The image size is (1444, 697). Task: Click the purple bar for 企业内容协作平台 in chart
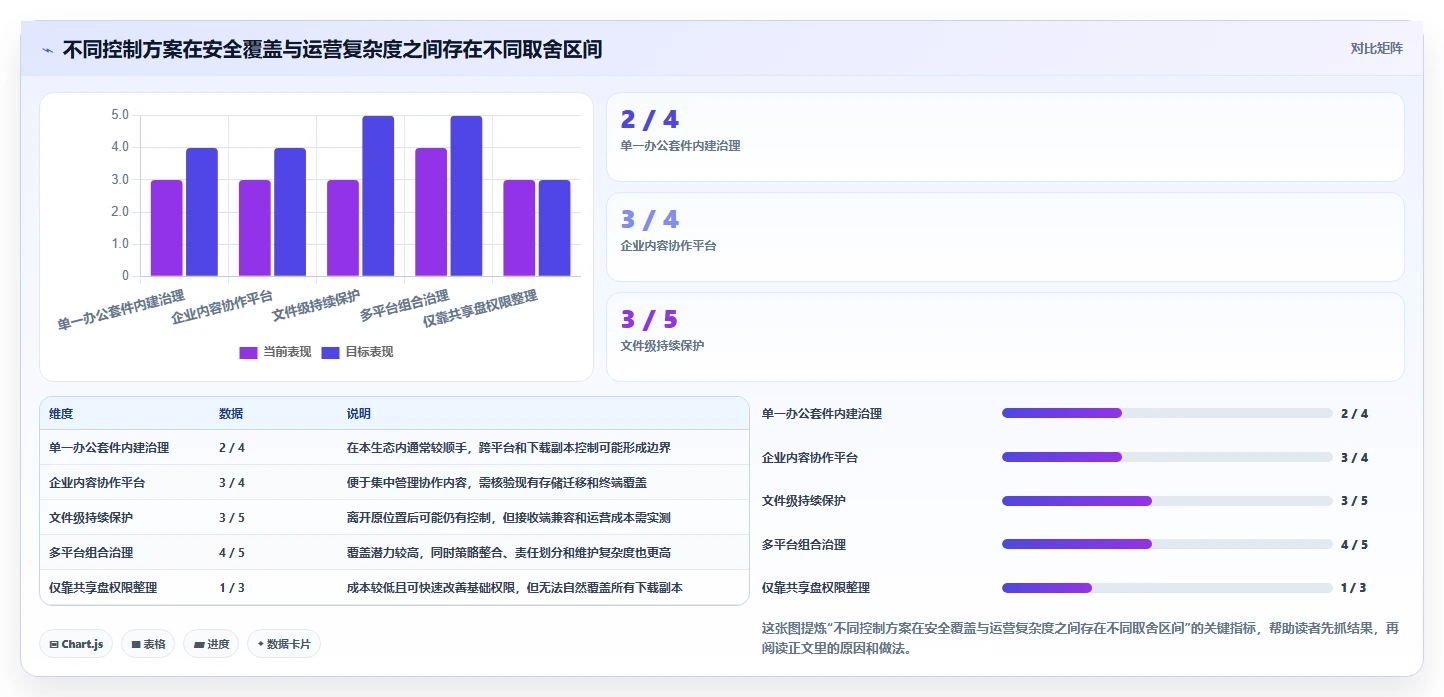[x=255, y=228]
